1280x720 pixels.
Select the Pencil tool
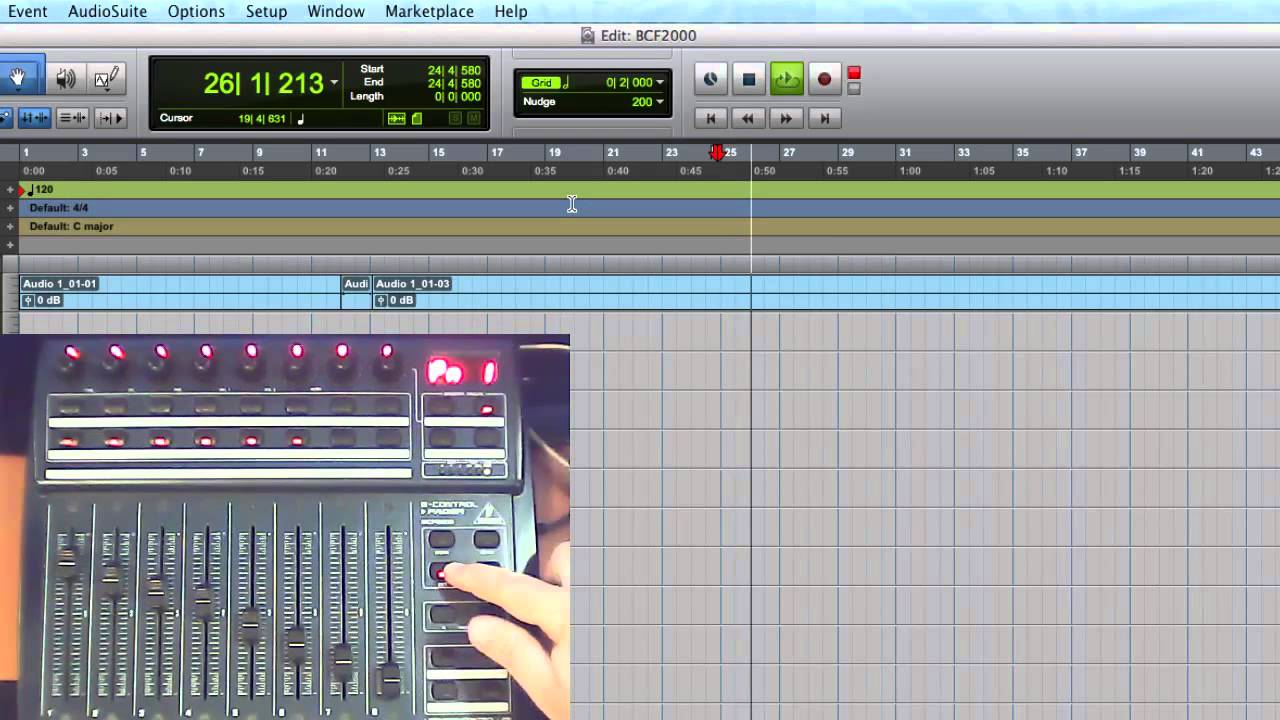(107, 79)
